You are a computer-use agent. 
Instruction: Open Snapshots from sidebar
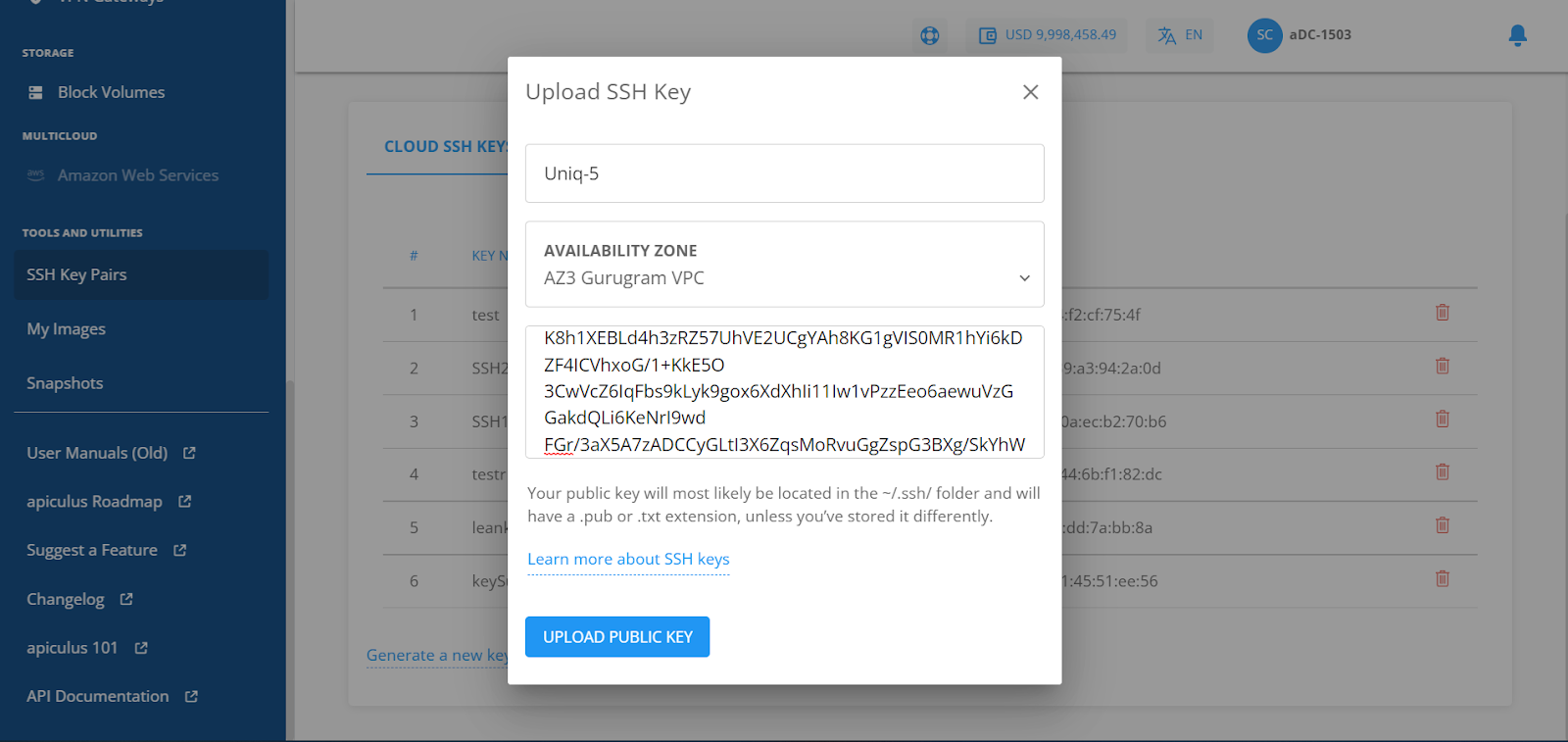pyautogui.click(x=65, y=382)
